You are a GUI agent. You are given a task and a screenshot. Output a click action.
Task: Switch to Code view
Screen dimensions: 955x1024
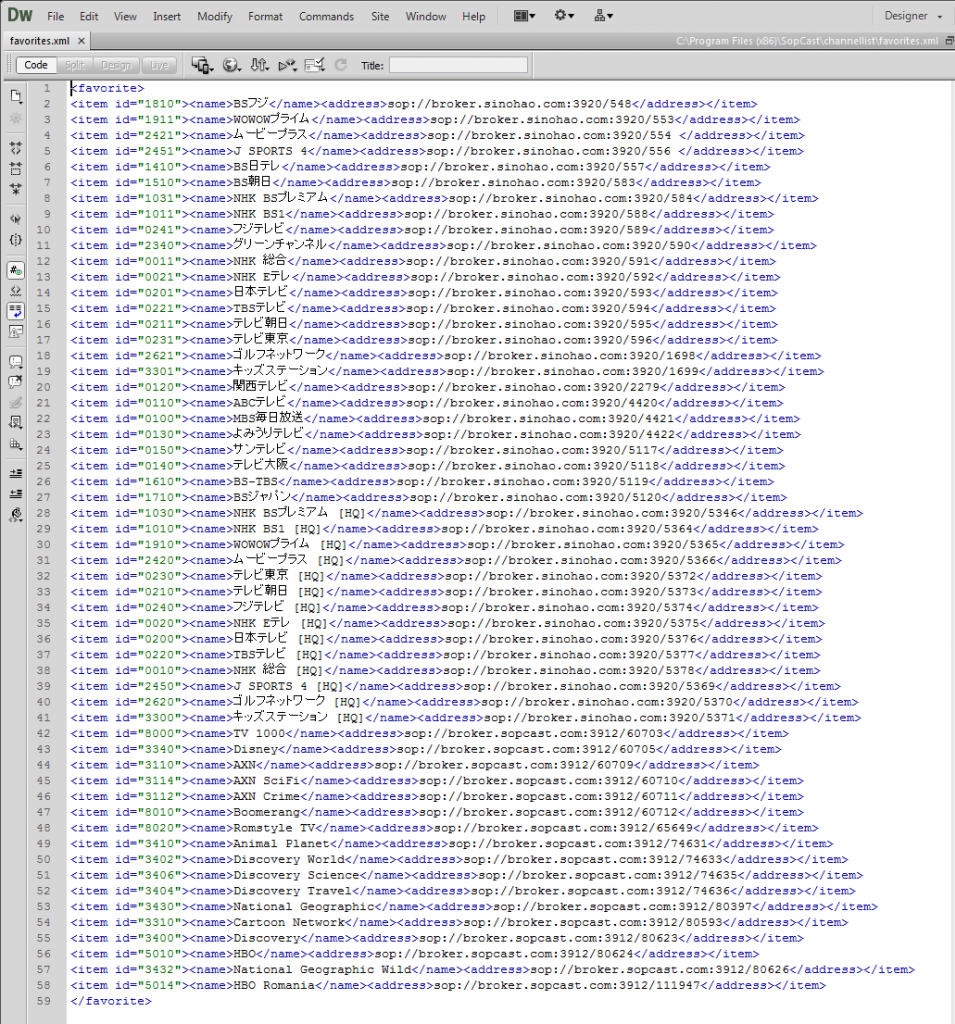pos(36,65)
